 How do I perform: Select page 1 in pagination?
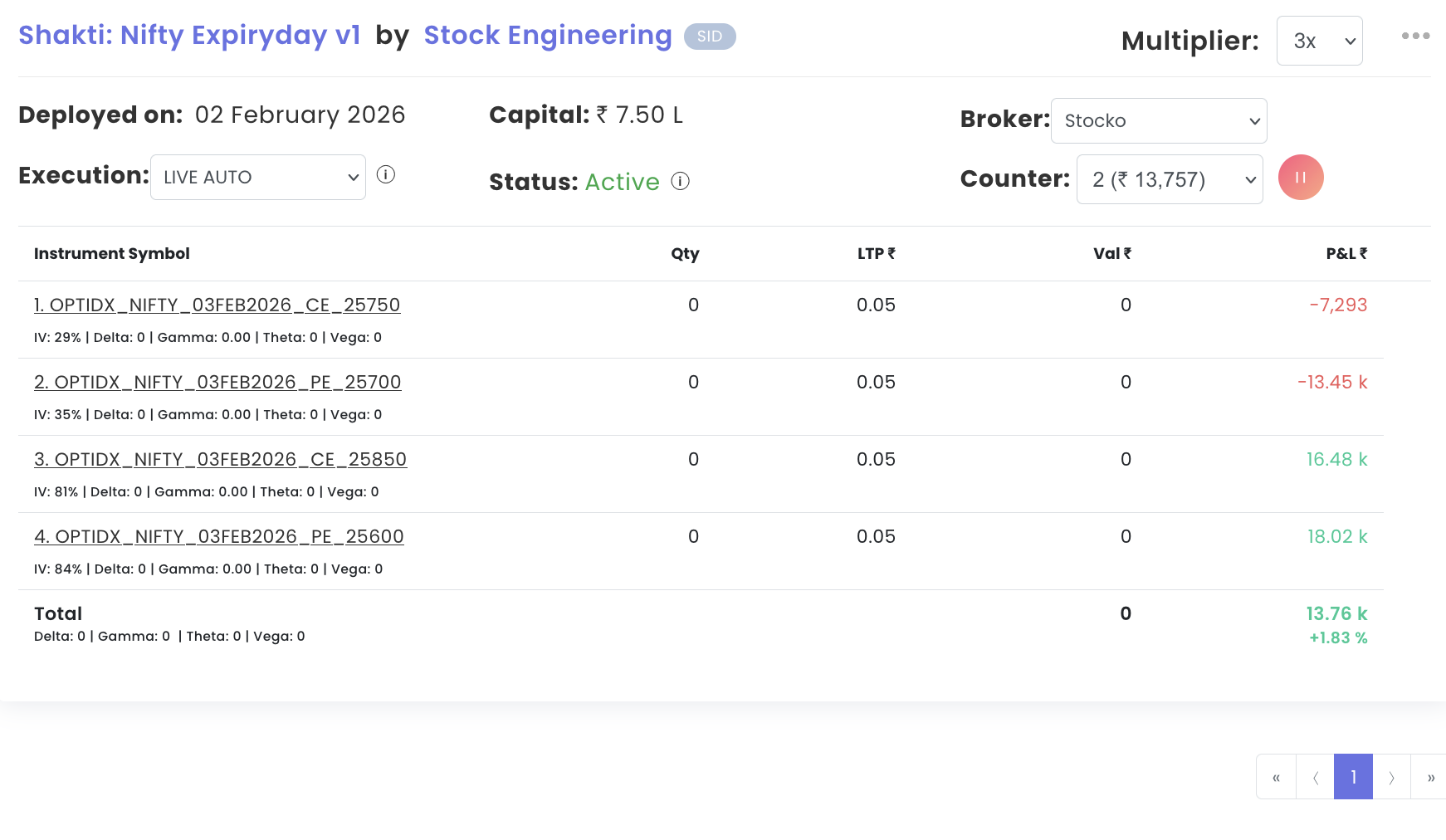coord(1353,777)
